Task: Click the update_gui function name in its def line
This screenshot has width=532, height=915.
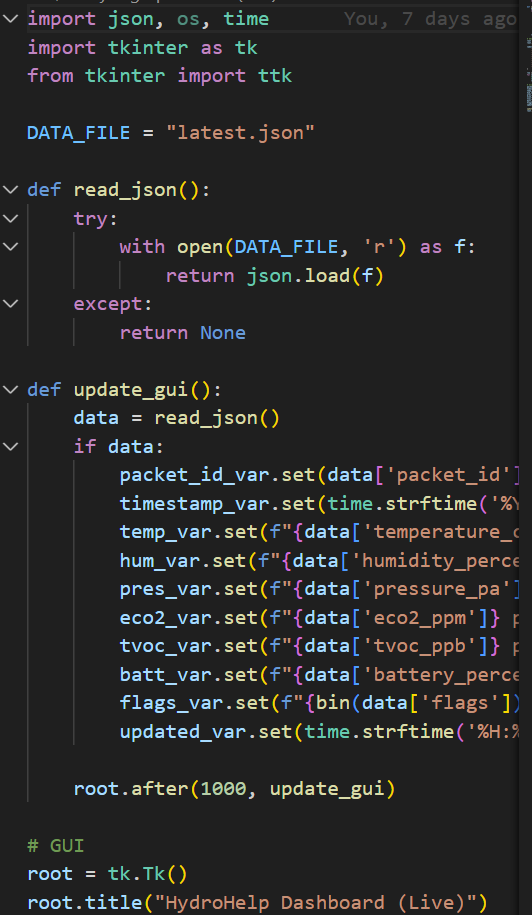Action: point(131,390)
